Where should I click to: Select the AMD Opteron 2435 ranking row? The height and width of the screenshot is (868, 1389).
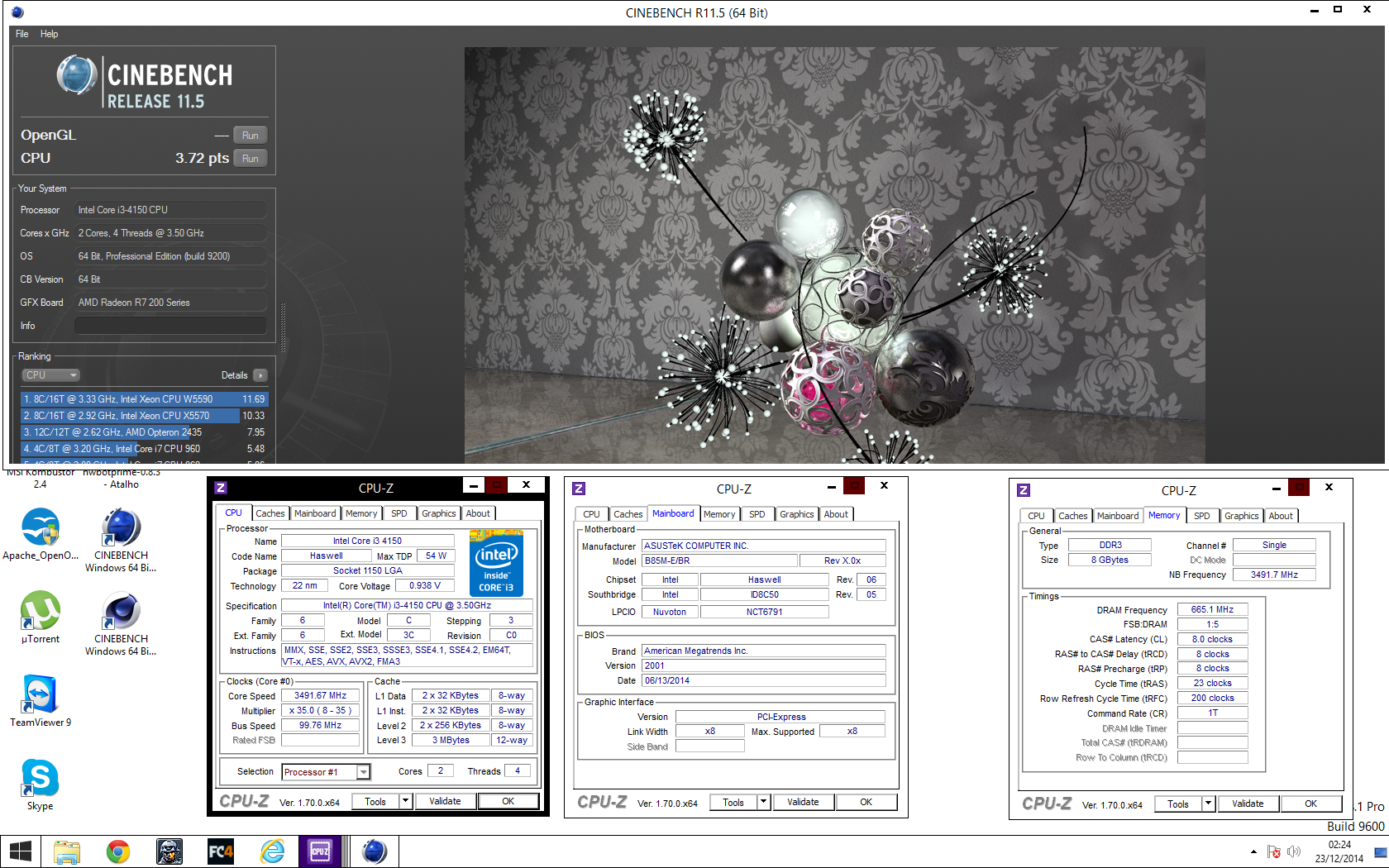(x=144, y=432)
